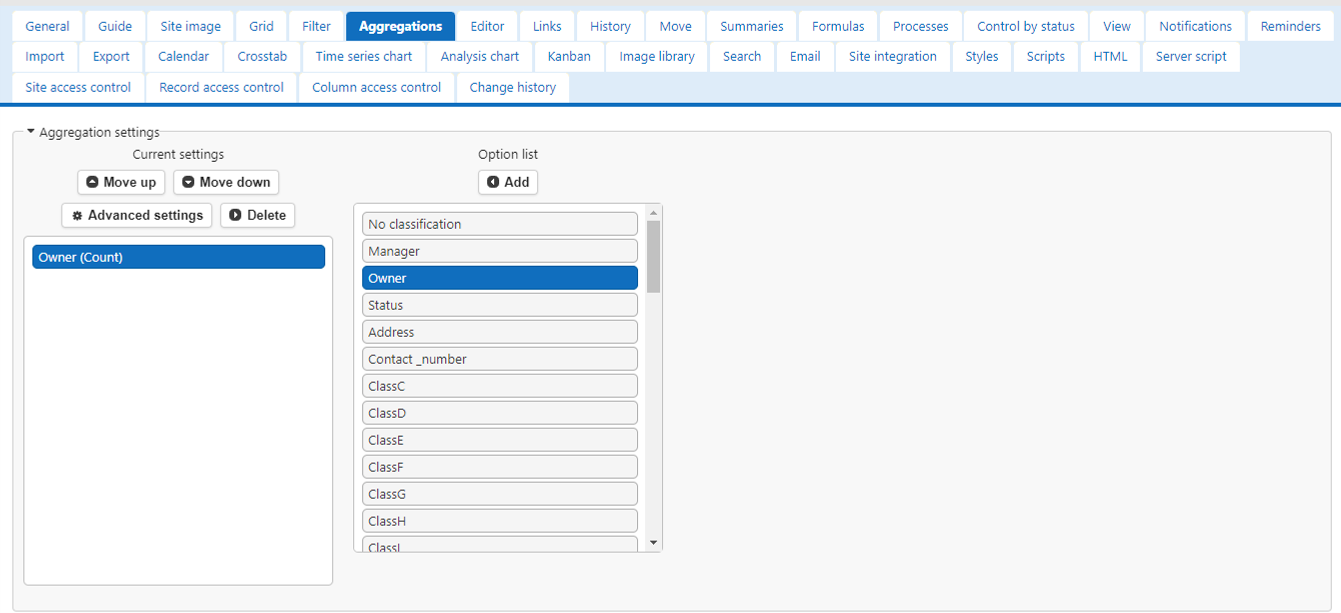The width and height of the screenshot is (1341, 613).
Task: Open the Guide tab
Action: [115, 26]
